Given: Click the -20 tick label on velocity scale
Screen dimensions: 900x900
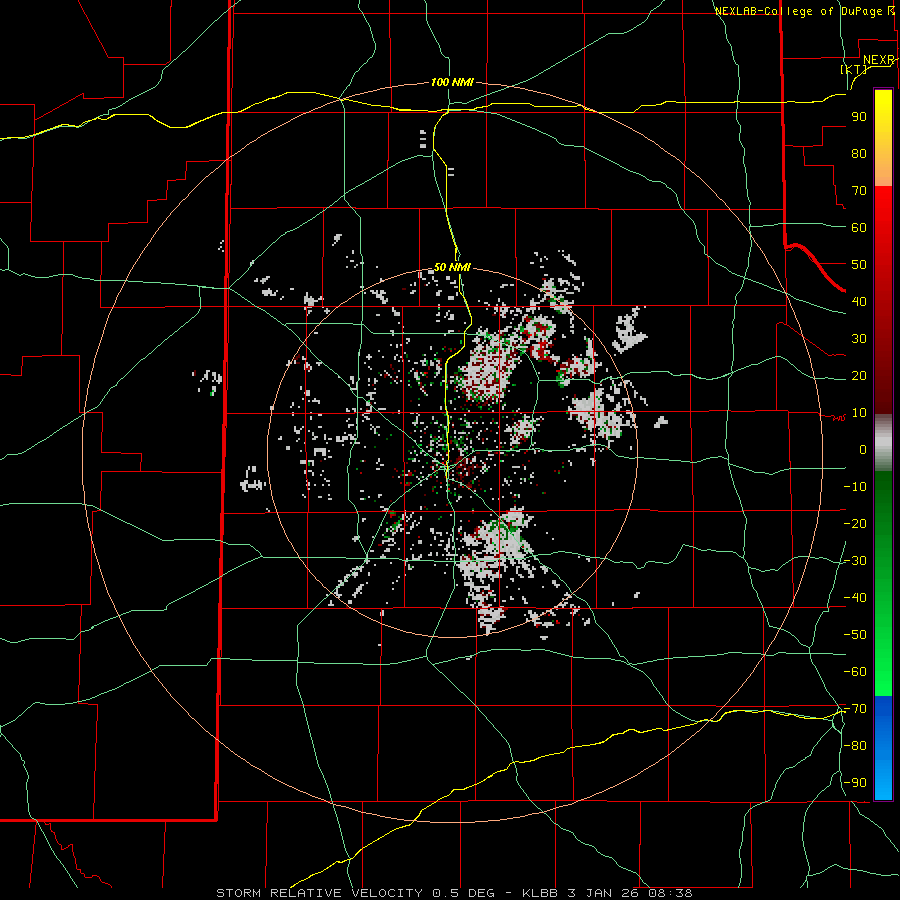Looking at the screenshot, I should click(x=855, y=524).
